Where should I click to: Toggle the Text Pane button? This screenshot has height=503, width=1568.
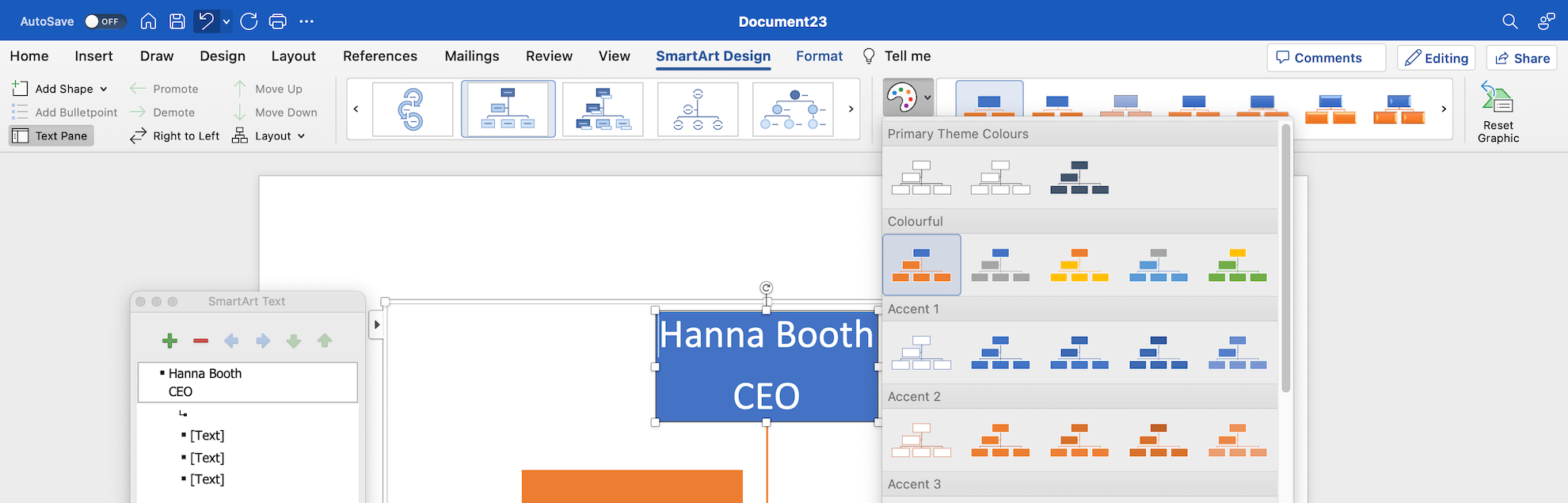pos(51,135)
